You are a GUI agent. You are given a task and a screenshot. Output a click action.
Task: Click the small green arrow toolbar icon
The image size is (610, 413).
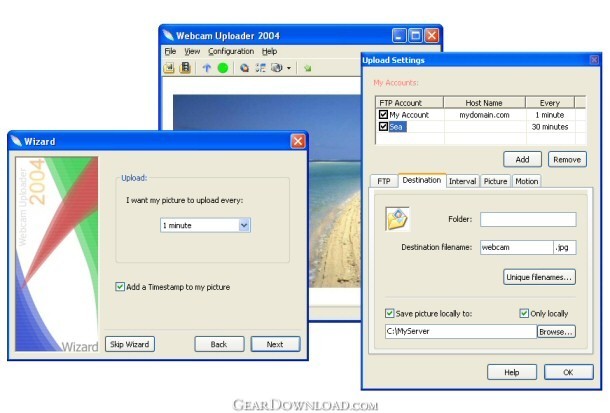tap(308, 68)
